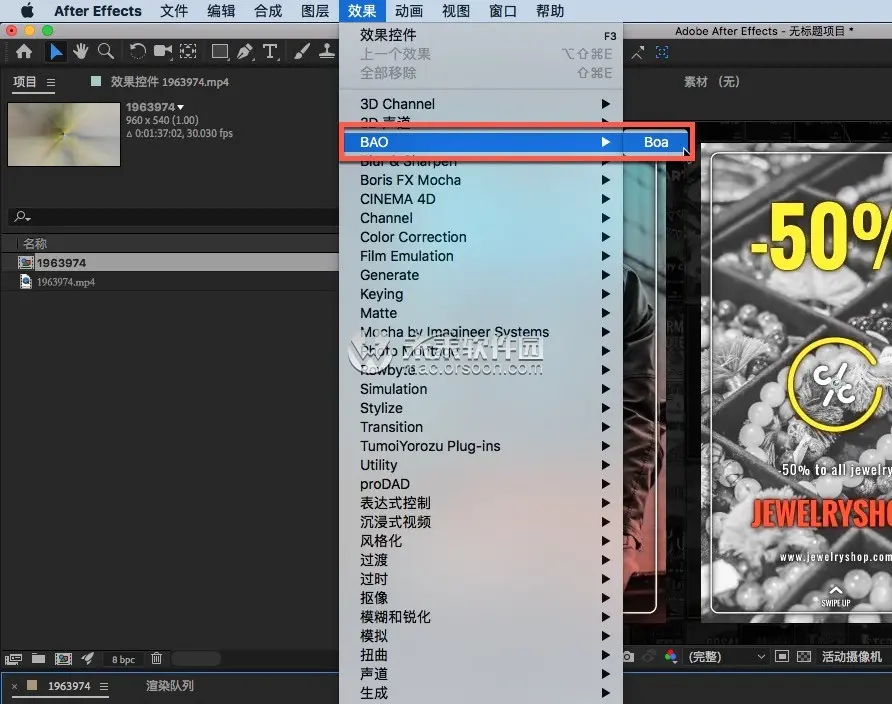Open the 编辑 menu
This screenshot has width=892, height=704.
pyautogui.click(x=221, y=11)
